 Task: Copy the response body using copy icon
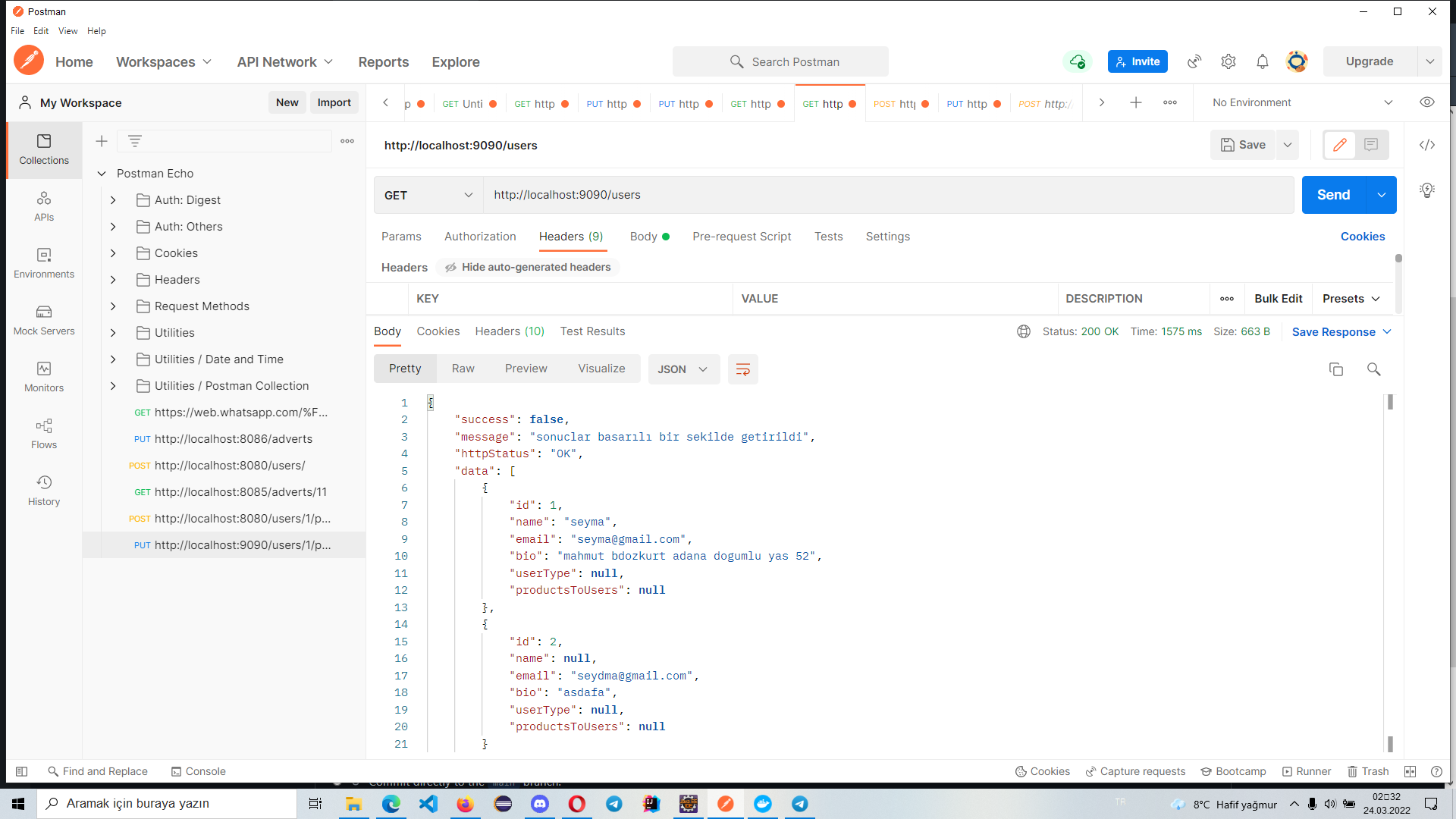(1336, 369)
